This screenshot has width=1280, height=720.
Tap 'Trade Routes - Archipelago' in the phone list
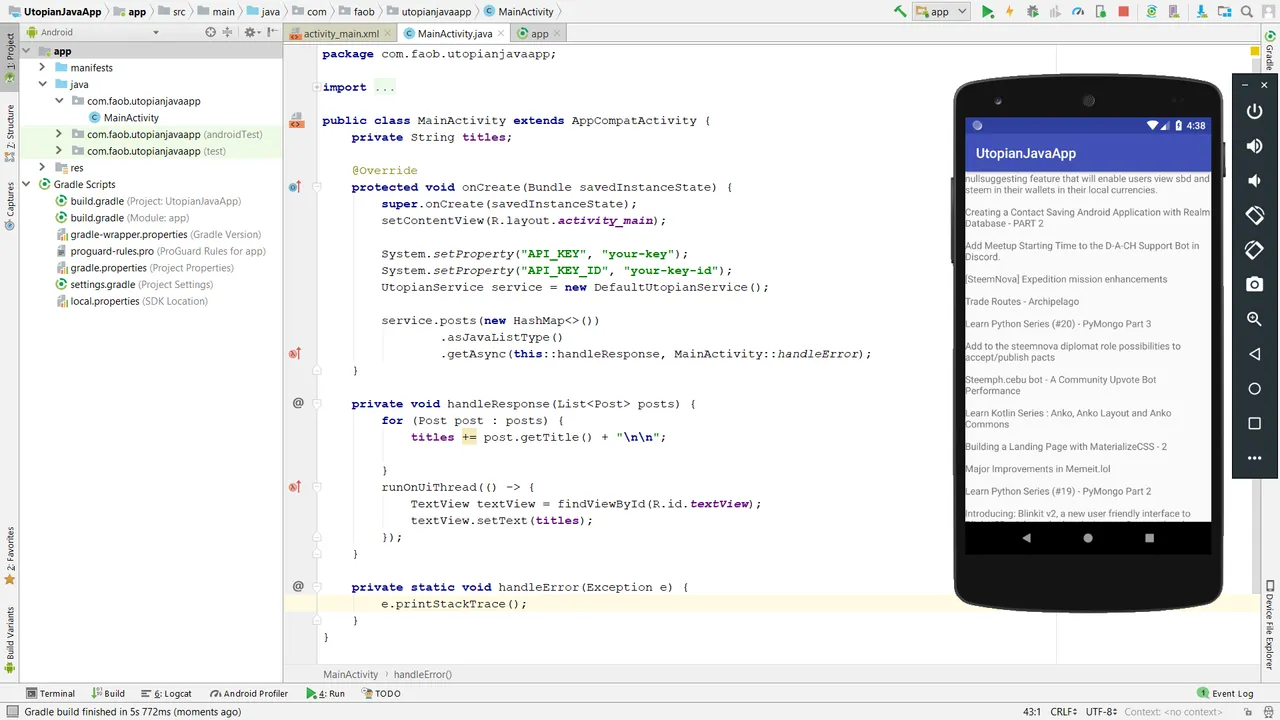(1022, 301)
